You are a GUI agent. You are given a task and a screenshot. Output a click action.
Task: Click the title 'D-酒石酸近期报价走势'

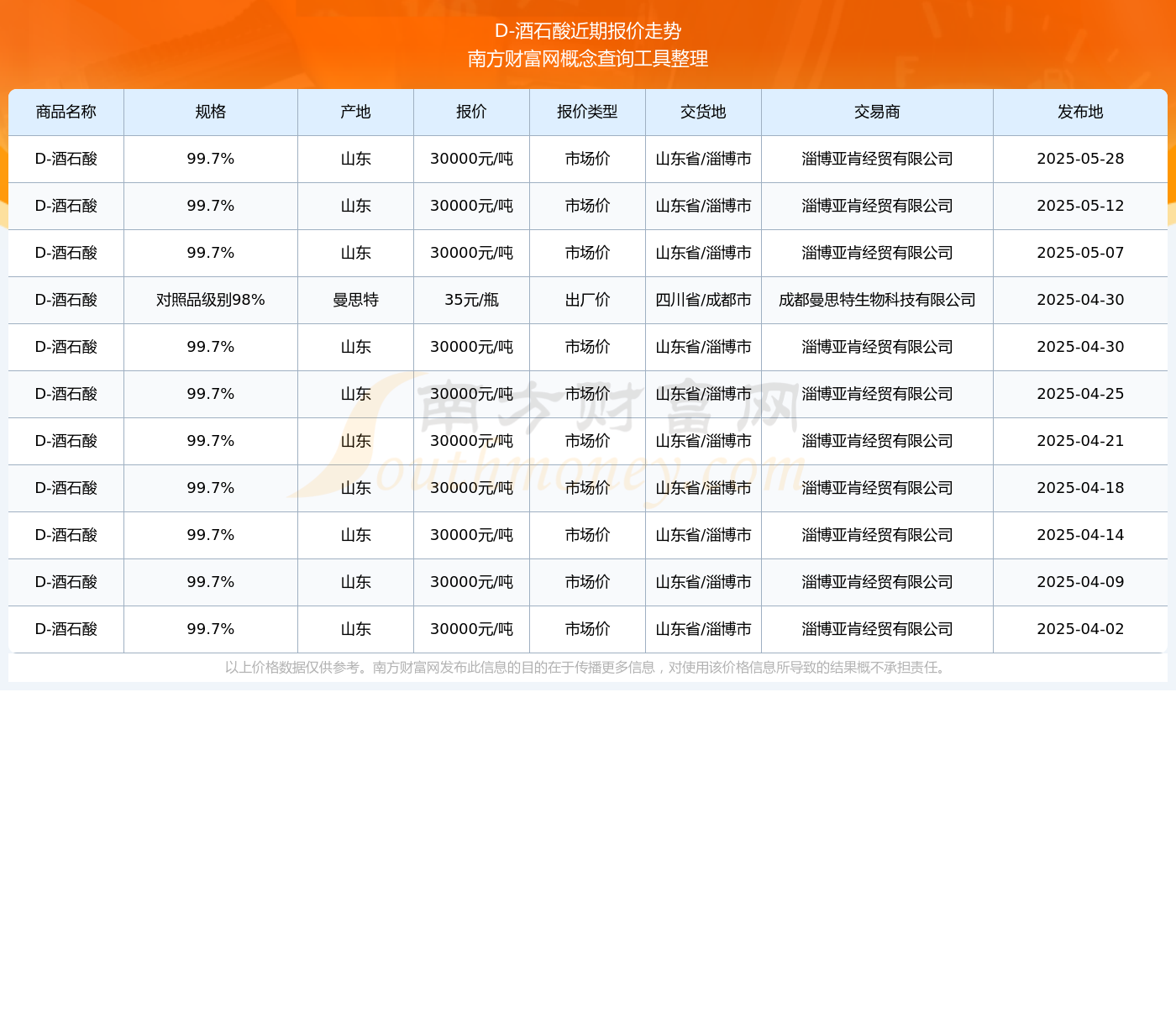click(x=588, y=31)
